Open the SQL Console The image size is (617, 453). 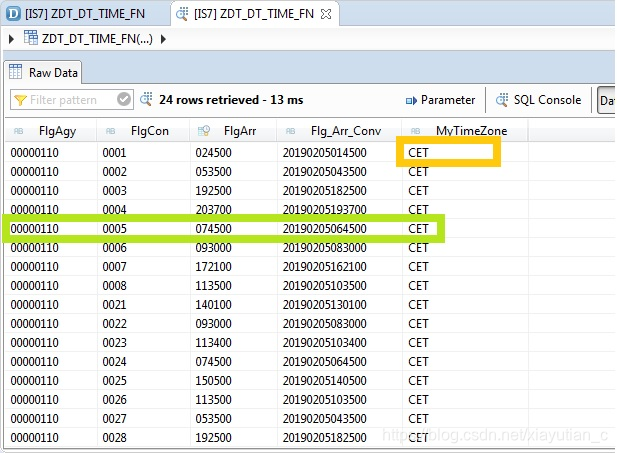tap(540, 100)
